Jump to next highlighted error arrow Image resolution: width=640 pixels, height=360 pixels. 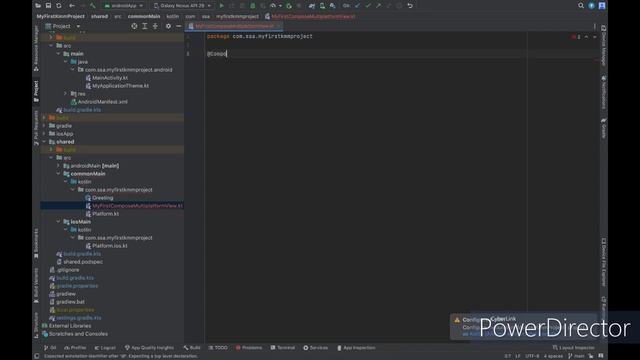coord(595,37)
